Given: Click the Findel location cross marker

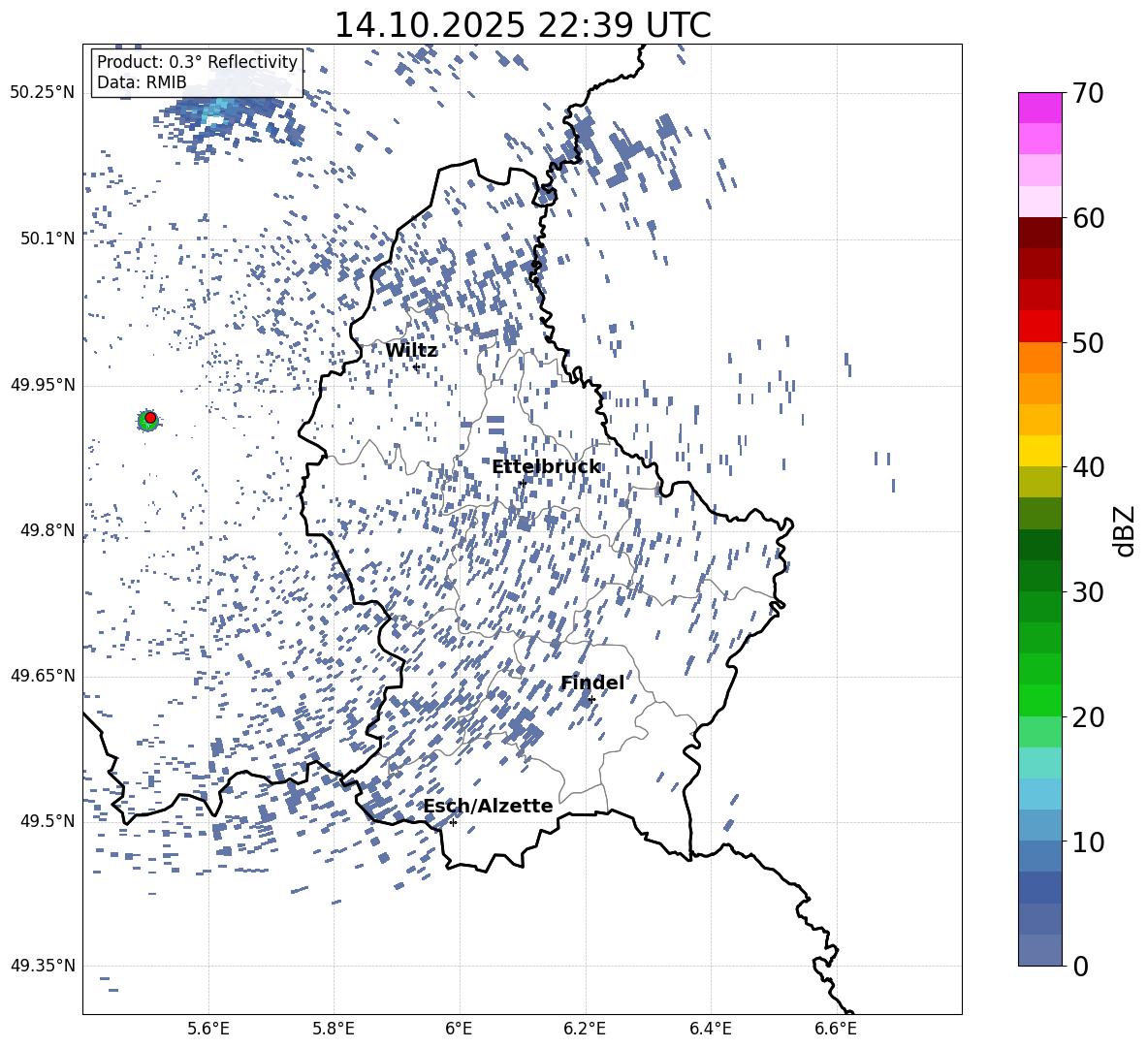Looking at the screenshot, I should [591, 700].
